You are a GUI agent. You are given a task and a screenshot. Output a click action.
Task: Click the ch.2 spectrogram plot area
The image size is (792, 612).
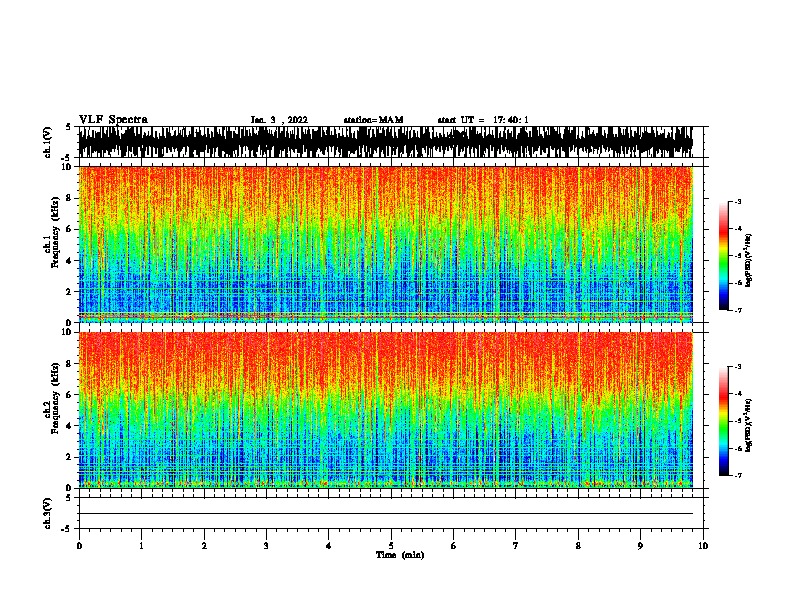point(386,410)
